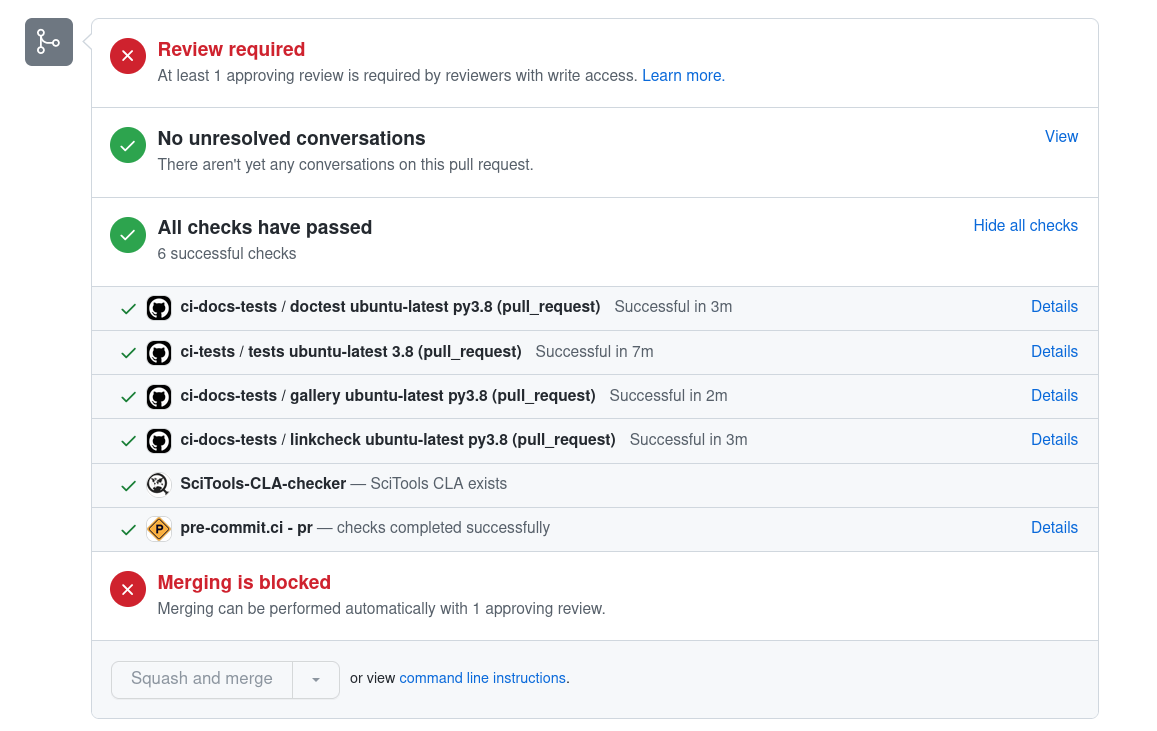Click the SciTools-CLA-checker avatar icon
This screenshot has height=731, width=1157.
(159, 484)
